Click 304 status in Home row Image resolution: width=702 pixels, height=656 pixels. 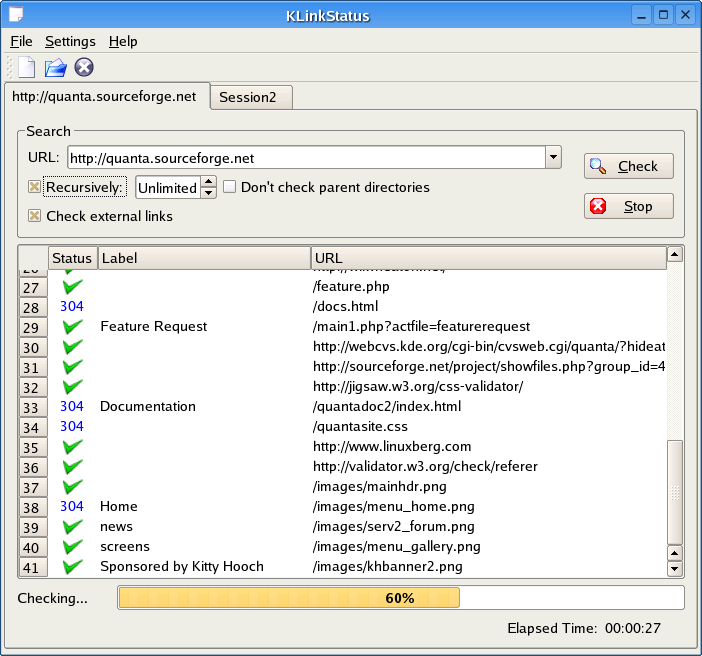[72, 506]
